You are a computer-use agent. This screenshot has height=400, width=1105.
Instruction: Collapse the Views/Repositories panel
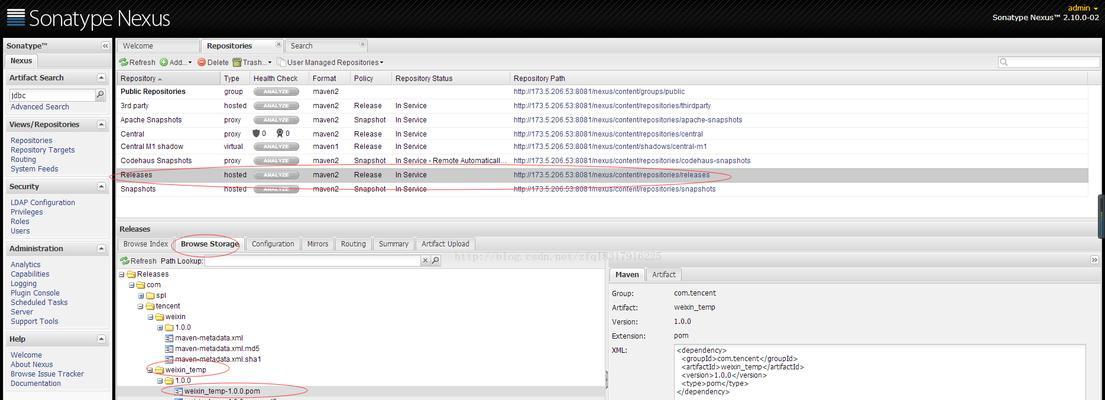(x=101, y=125)
